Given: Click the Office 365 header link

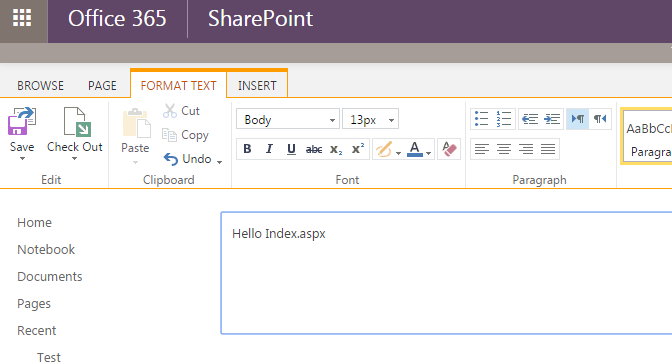Looking at the screenshot, I should [117, 18].
